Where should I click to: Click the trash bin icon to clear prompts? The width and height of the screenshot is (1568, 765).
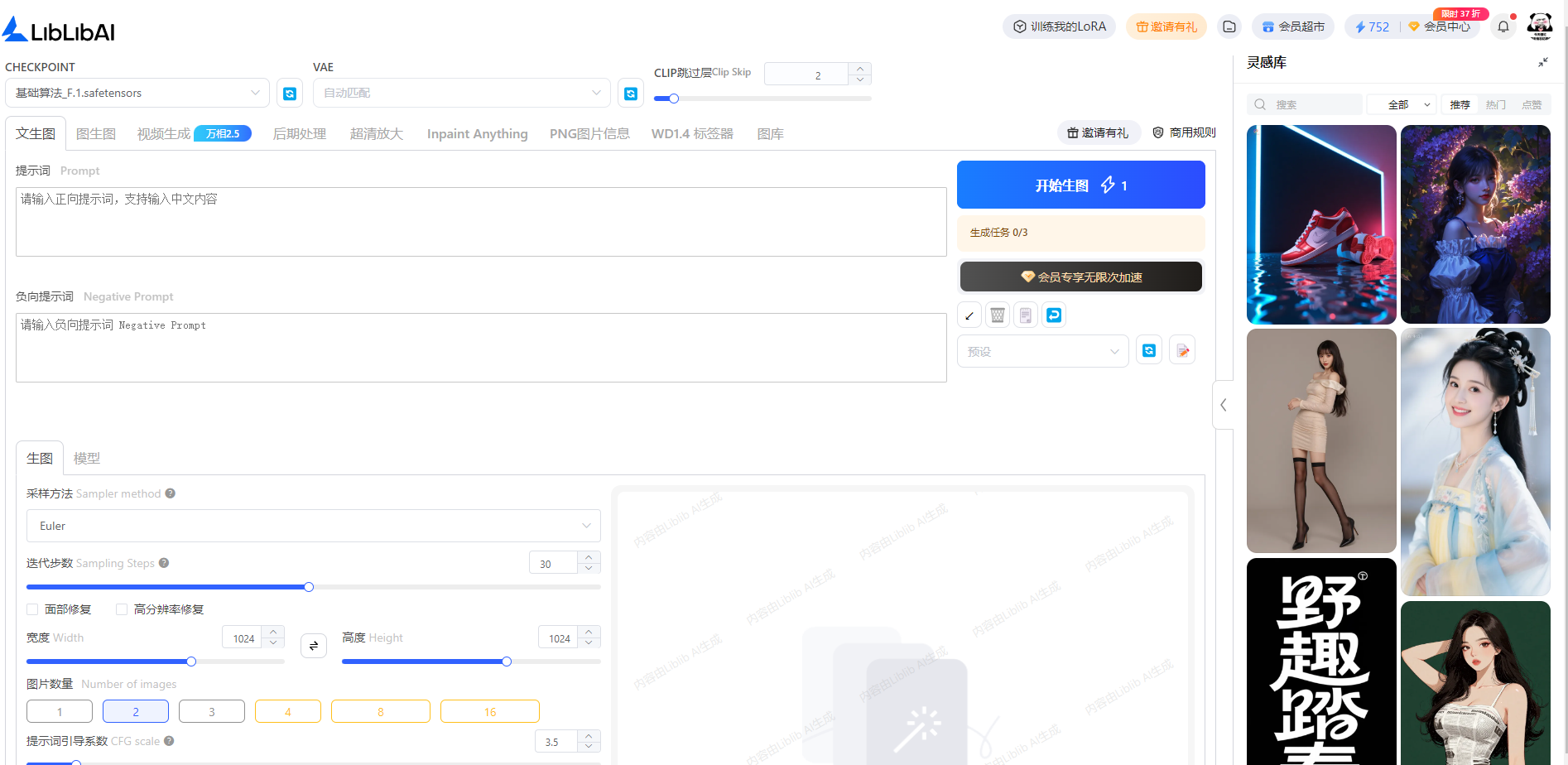[x=998, y=315]
